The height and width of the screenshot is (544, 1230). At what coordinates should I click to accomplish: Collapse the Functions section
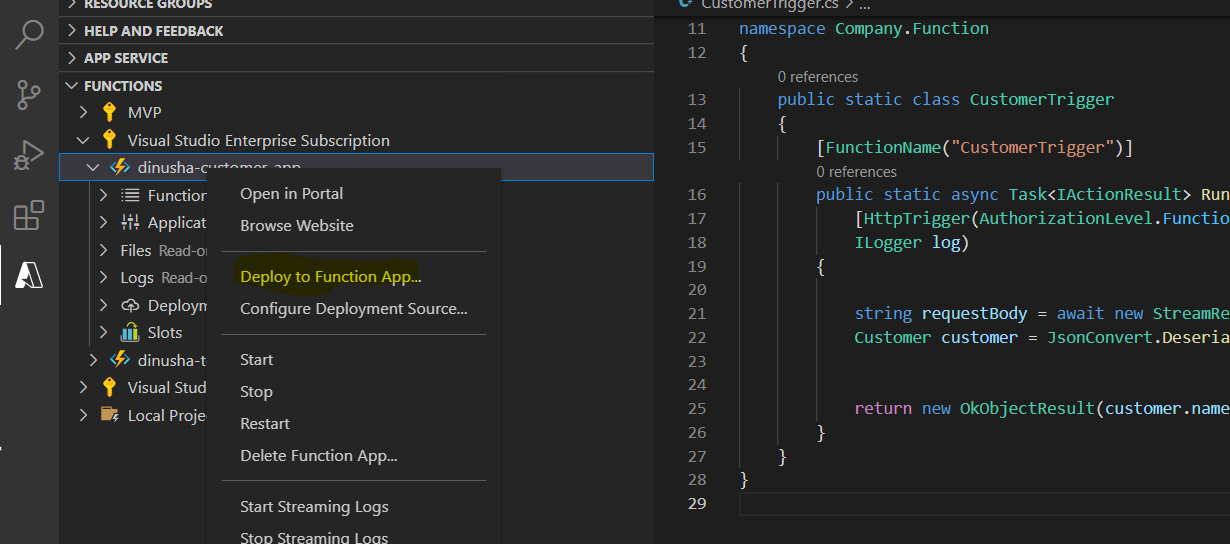pos(73,86)
